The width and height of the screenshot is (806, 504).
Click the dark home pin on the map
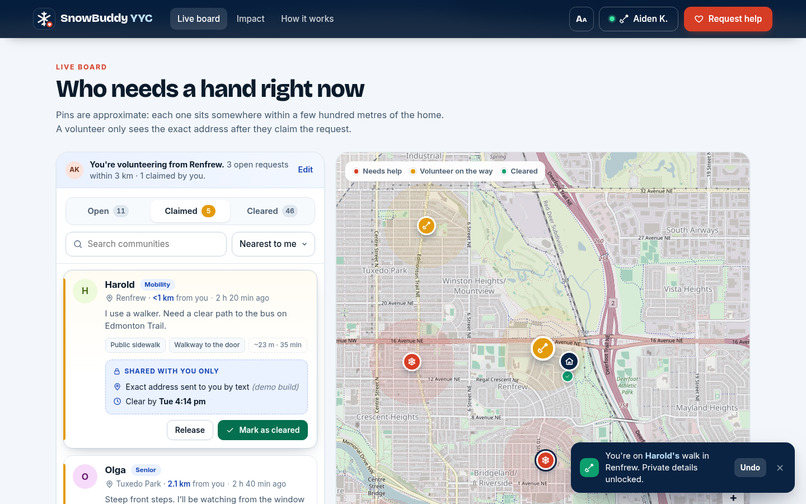tap(569, 361)
